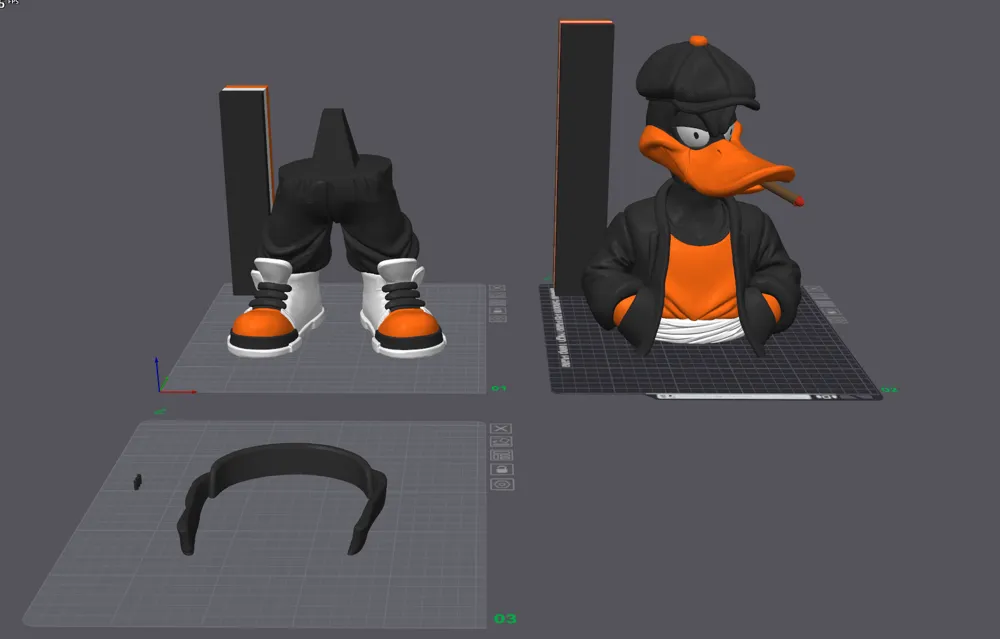Select the prime tower on plate 01
Screen dimensions: 1000x639
[245, 191]
